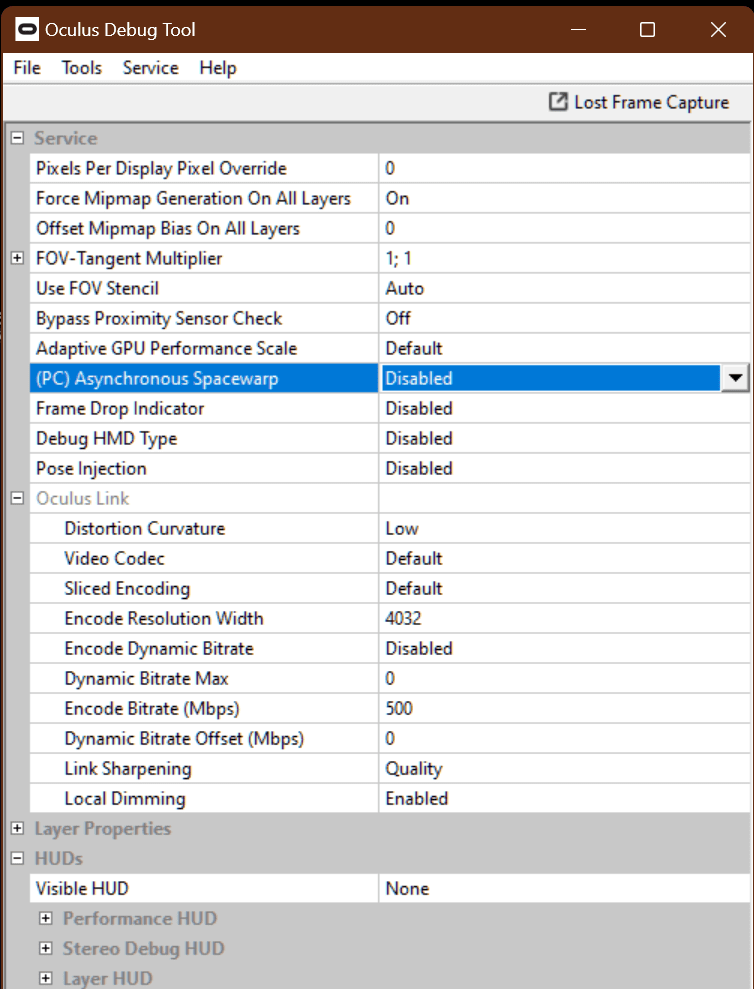Edit Offset Mipmap Bias value
This screenshot has width=754, height=989.
(x=564, y=228)
